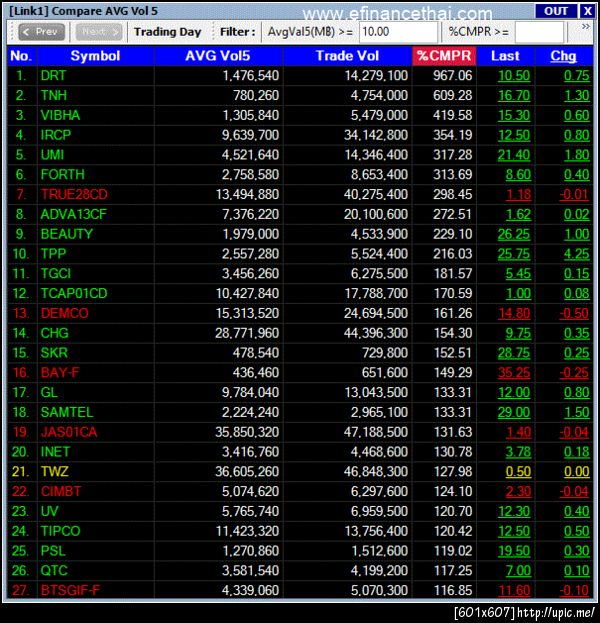Viewport: 600px width, 623px height.
Task: Sort by AVG Vol5 column header
Action: [218, 56]
